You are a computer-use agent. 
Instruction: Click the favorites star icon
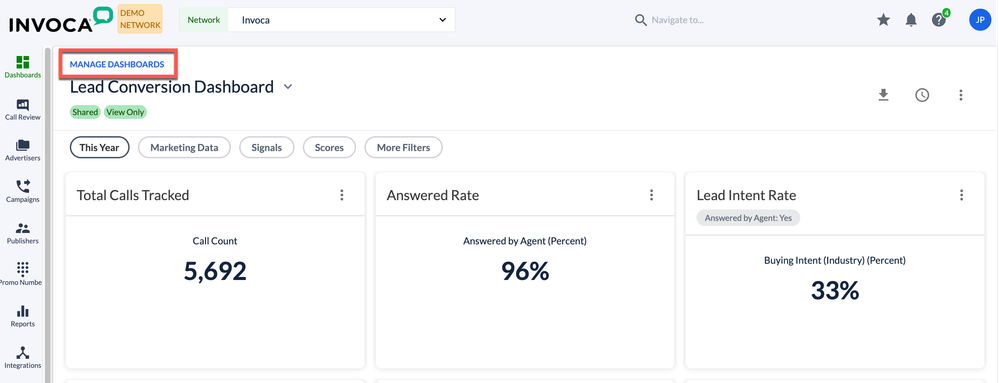point(883,20)
